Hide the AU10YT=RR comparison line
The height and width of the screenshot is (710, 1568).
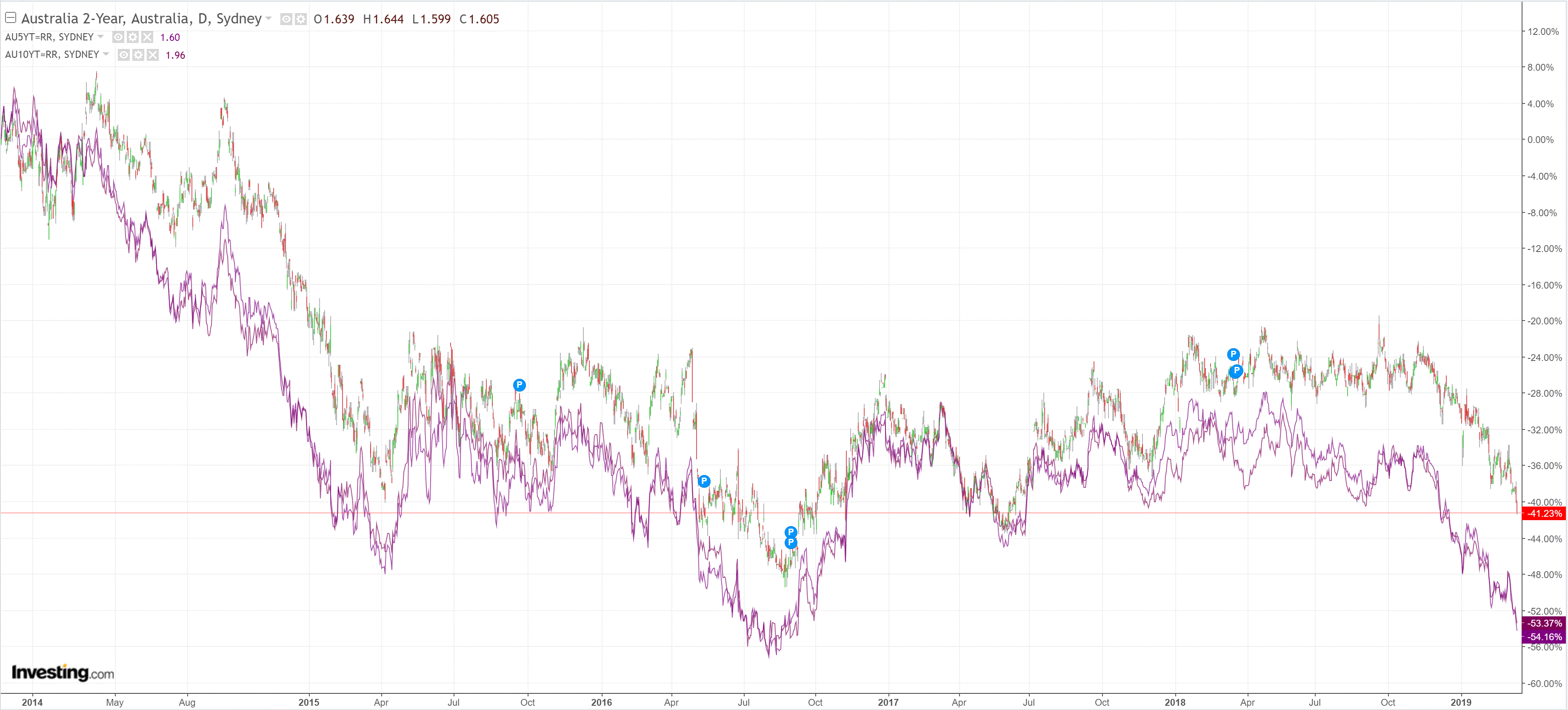pyautogui.click(x=123, y=55)
